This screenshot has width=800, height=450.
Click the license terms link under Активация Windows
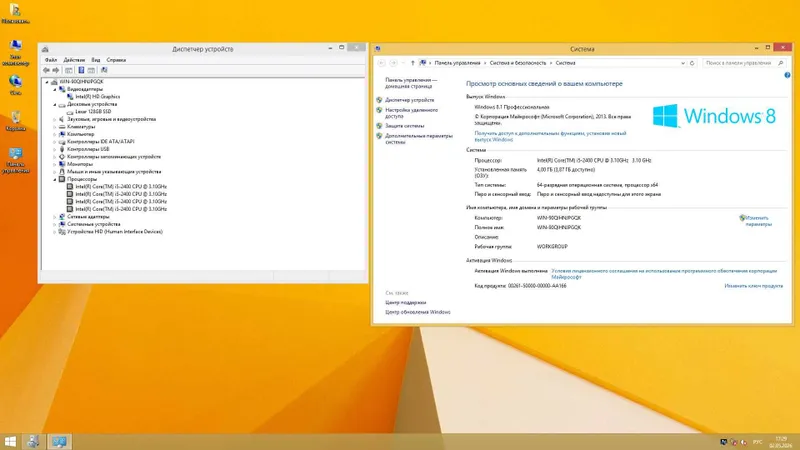[664, 274]
